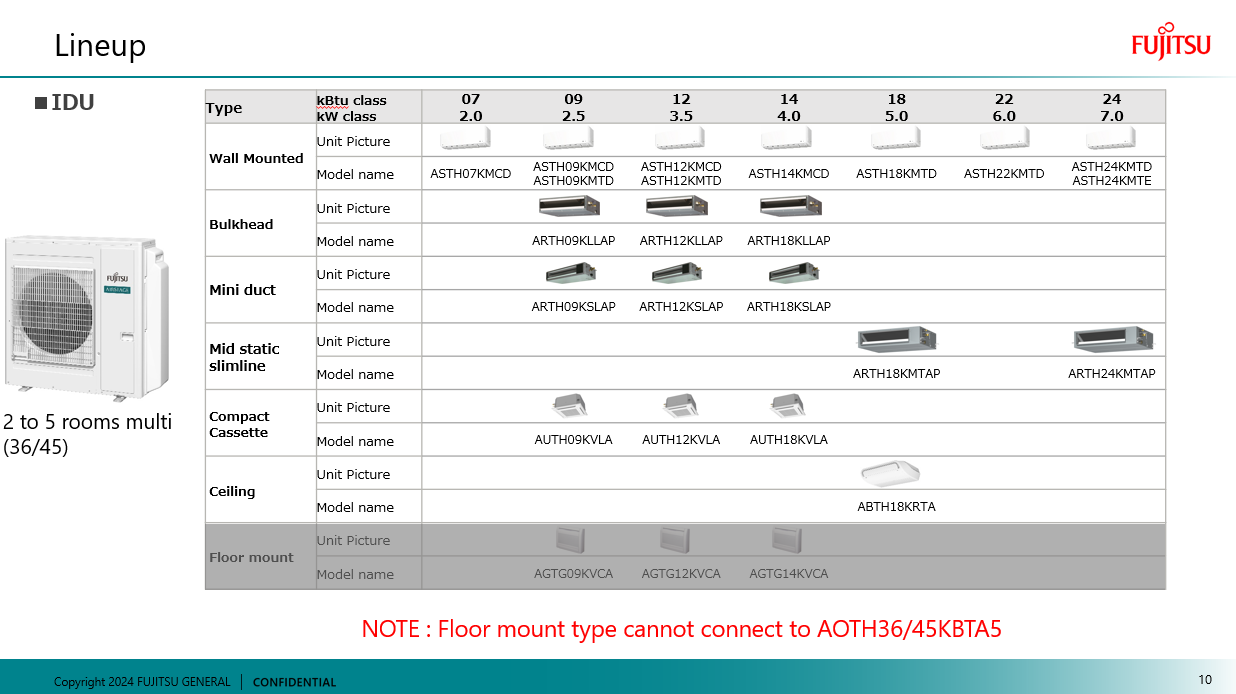Select model name ARTH12KLLAP

[x=681, y=241]
